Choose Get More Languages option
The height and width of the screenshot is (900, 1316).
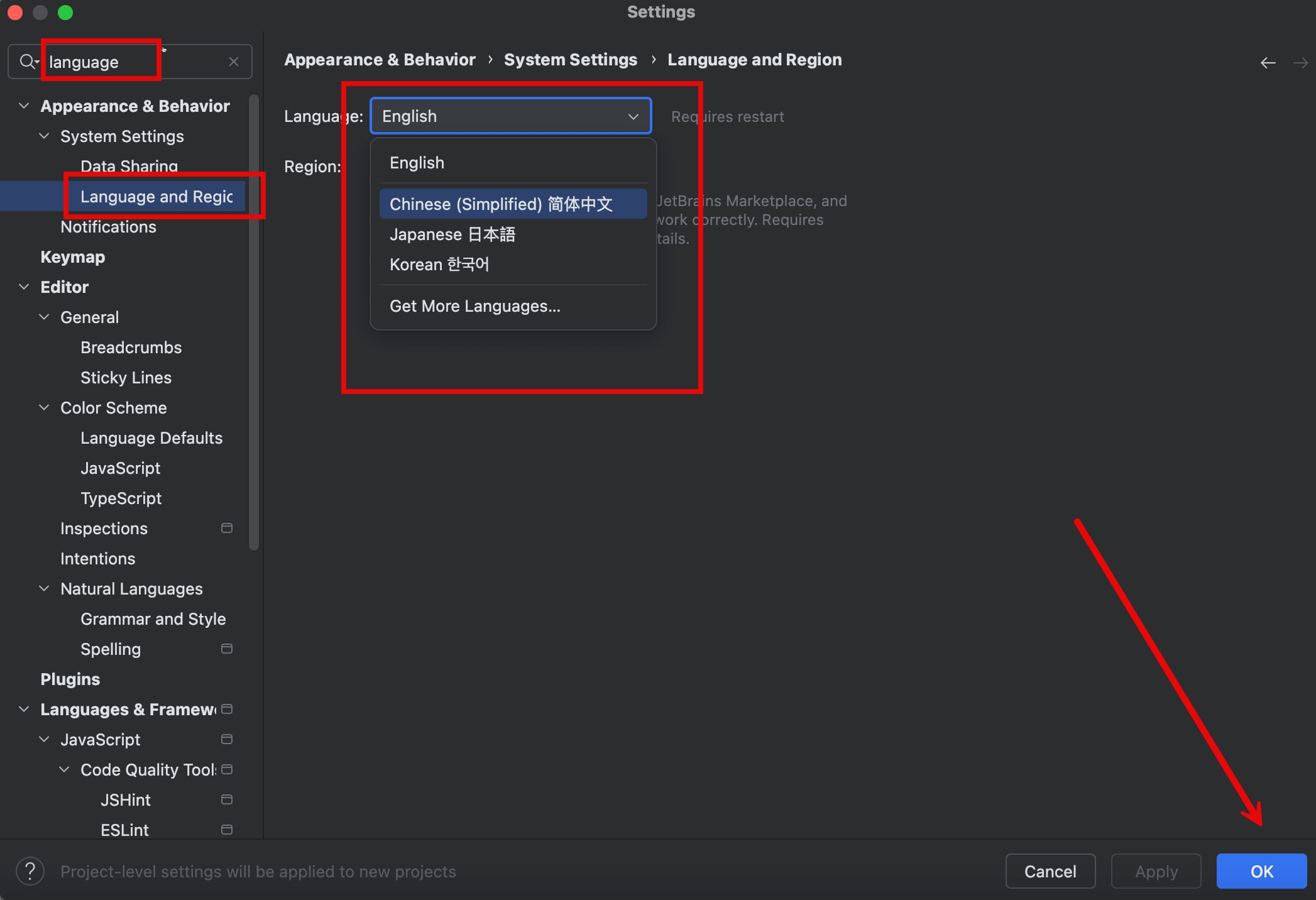(x=474, y=306)
